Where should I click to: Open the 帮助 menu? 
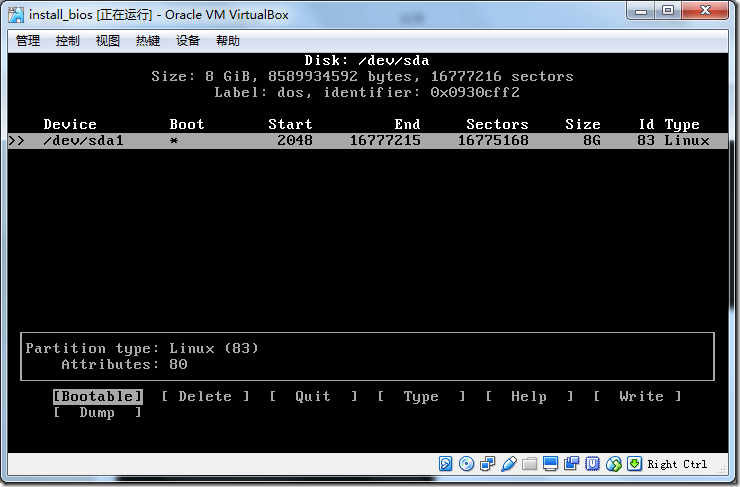pyautogui.click(x=228, y=41)
